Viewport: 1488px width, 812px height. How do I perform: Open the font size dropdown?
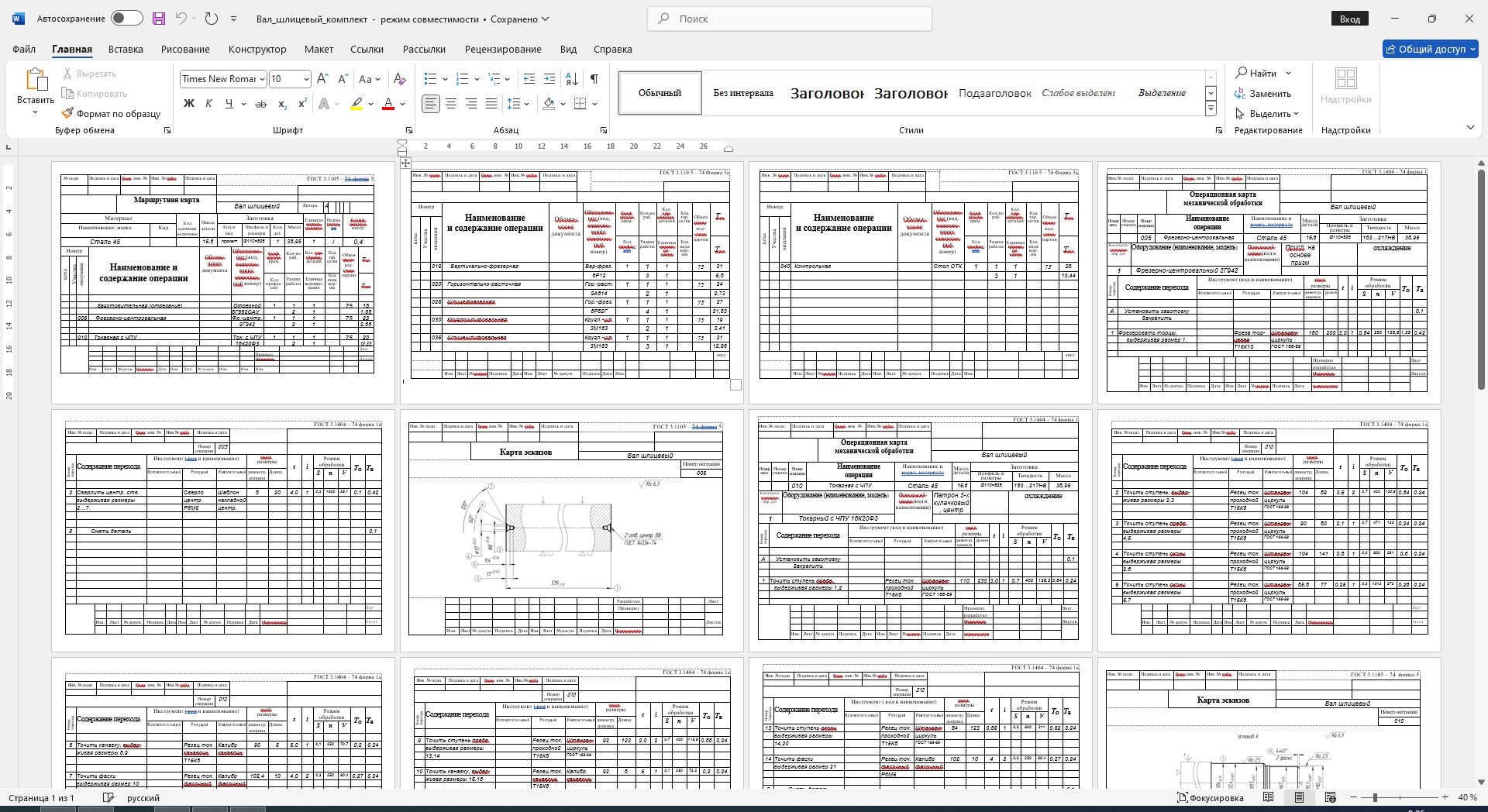pos(306,79)
